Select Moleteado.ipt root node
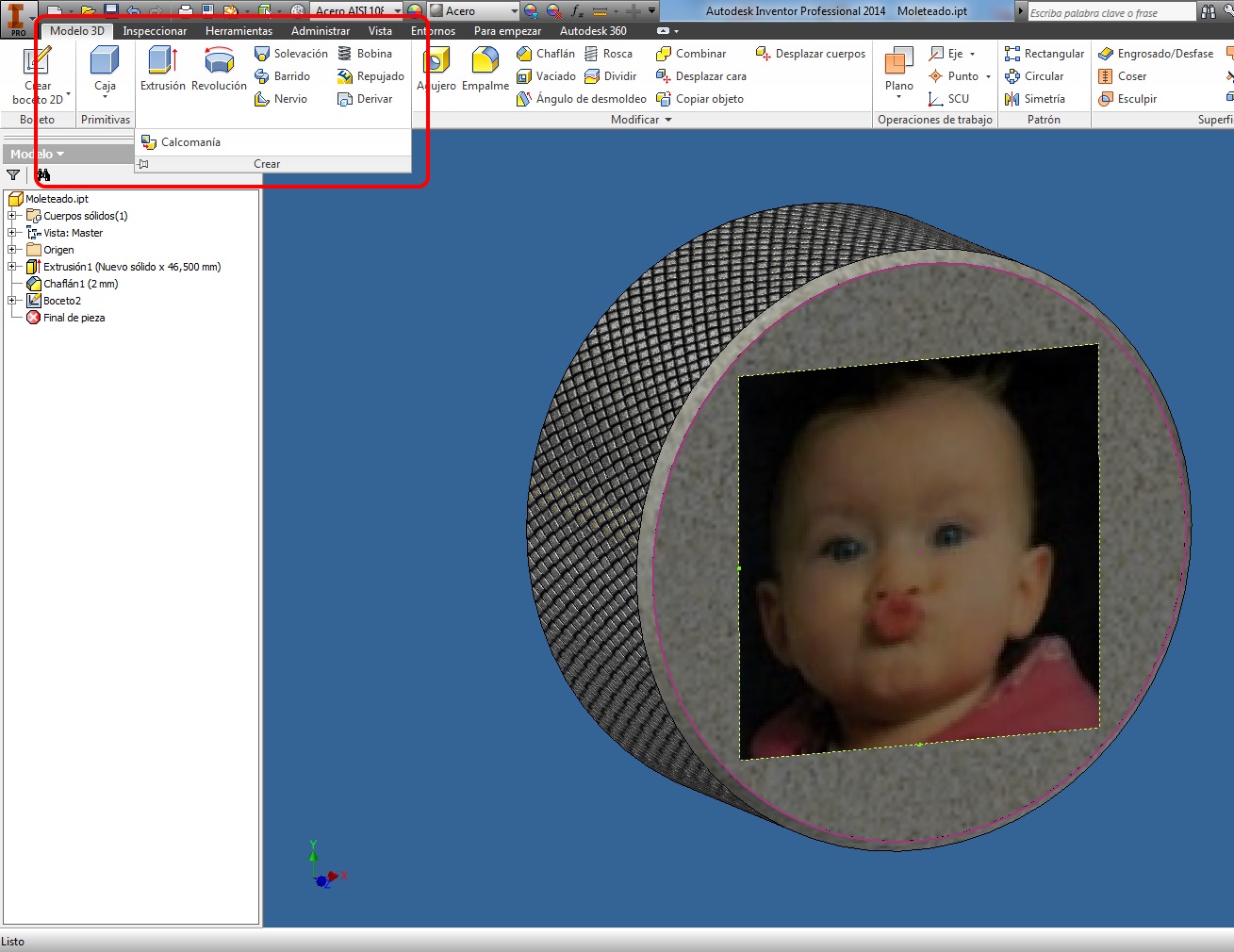 point(49,199)
